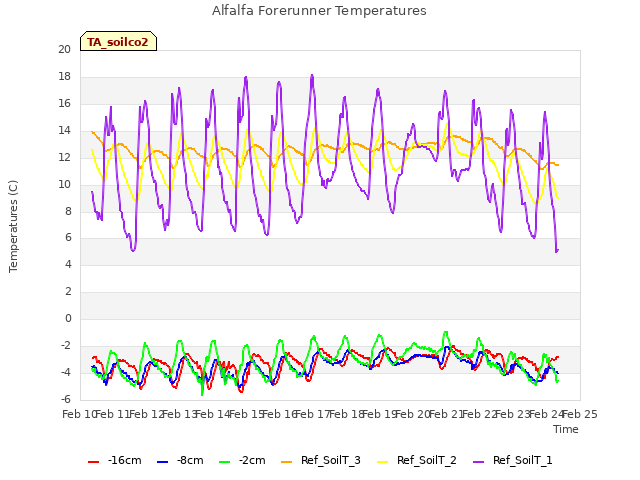Toggle the -8cm series in the legend
This screenshot has width=640, height=480.
coord(180,460)
